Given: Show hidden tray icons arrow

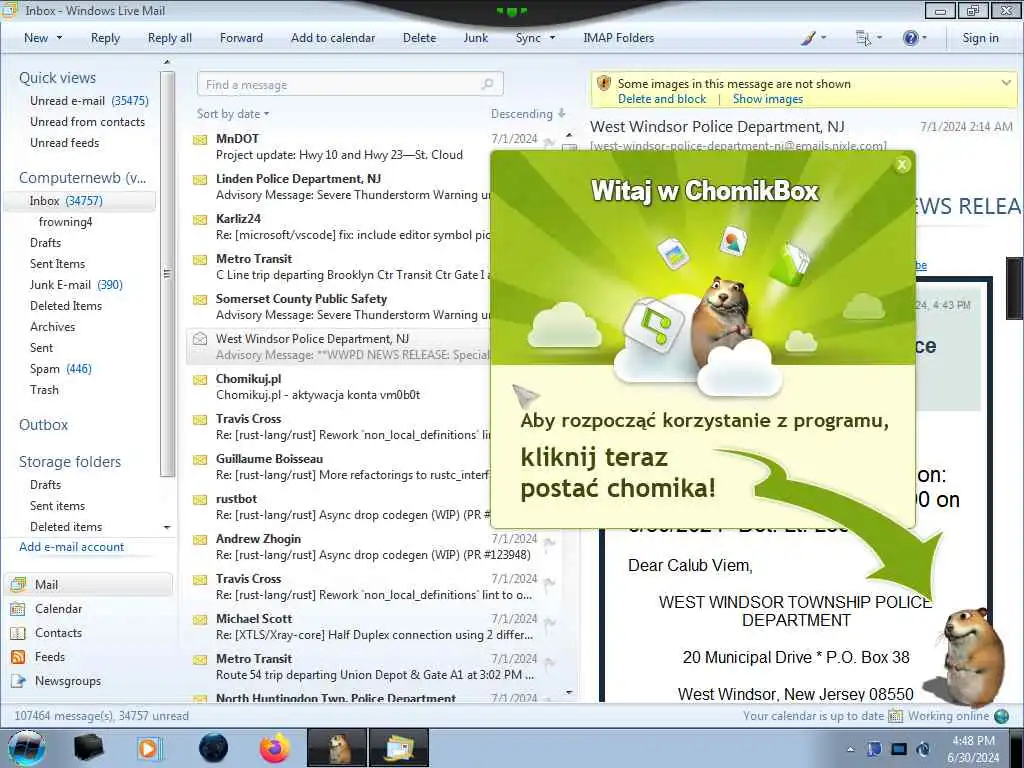Looking at the screenshot, I should click(850, 749).
